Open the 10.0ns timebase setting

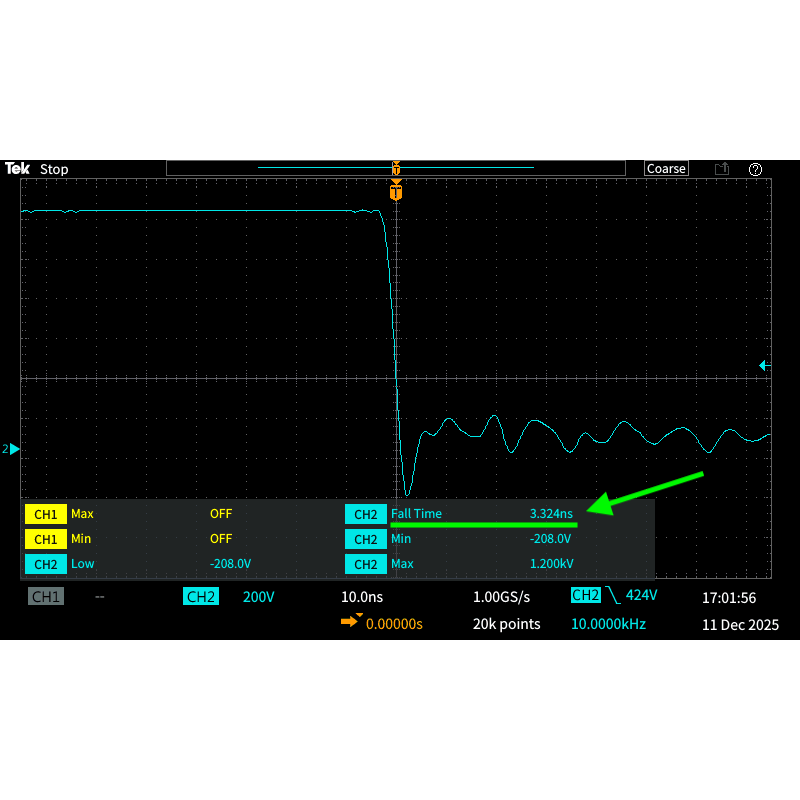[362, 597]
